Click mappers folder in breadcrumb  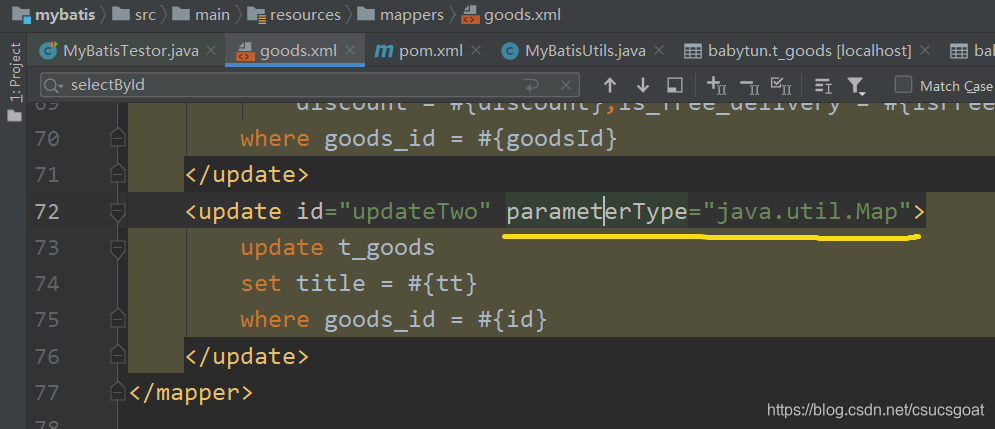point(400,14)
